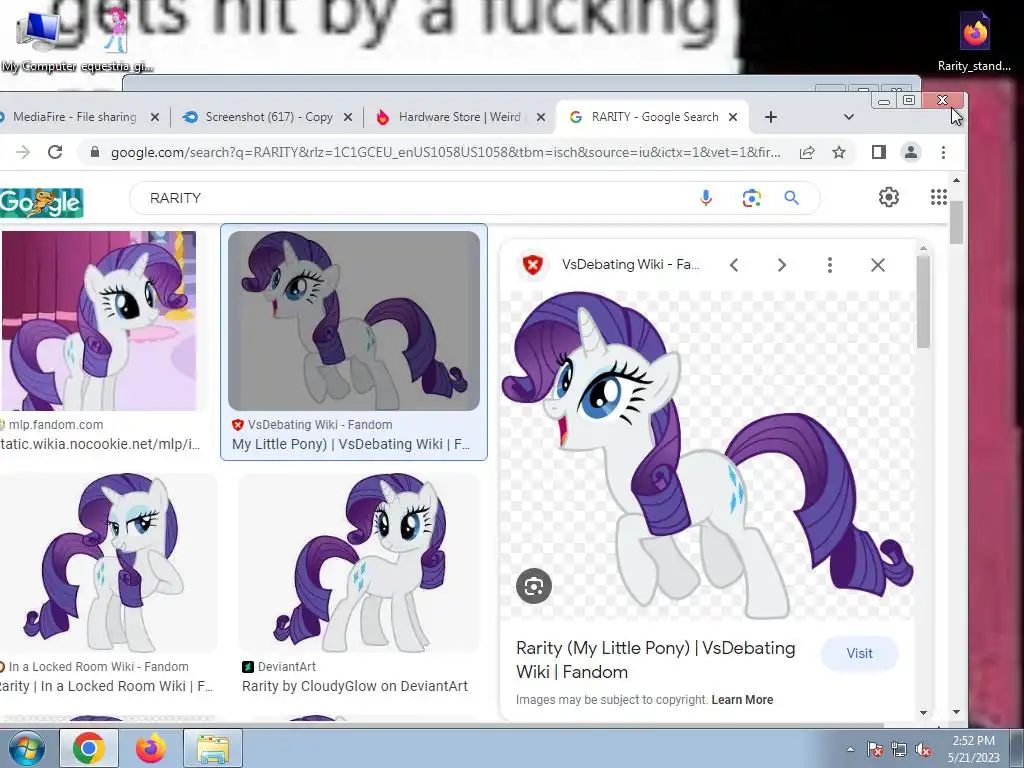Click the mlp.fandom.com source text
Screen dimensions: 1024x768
(x=56, y=424)
